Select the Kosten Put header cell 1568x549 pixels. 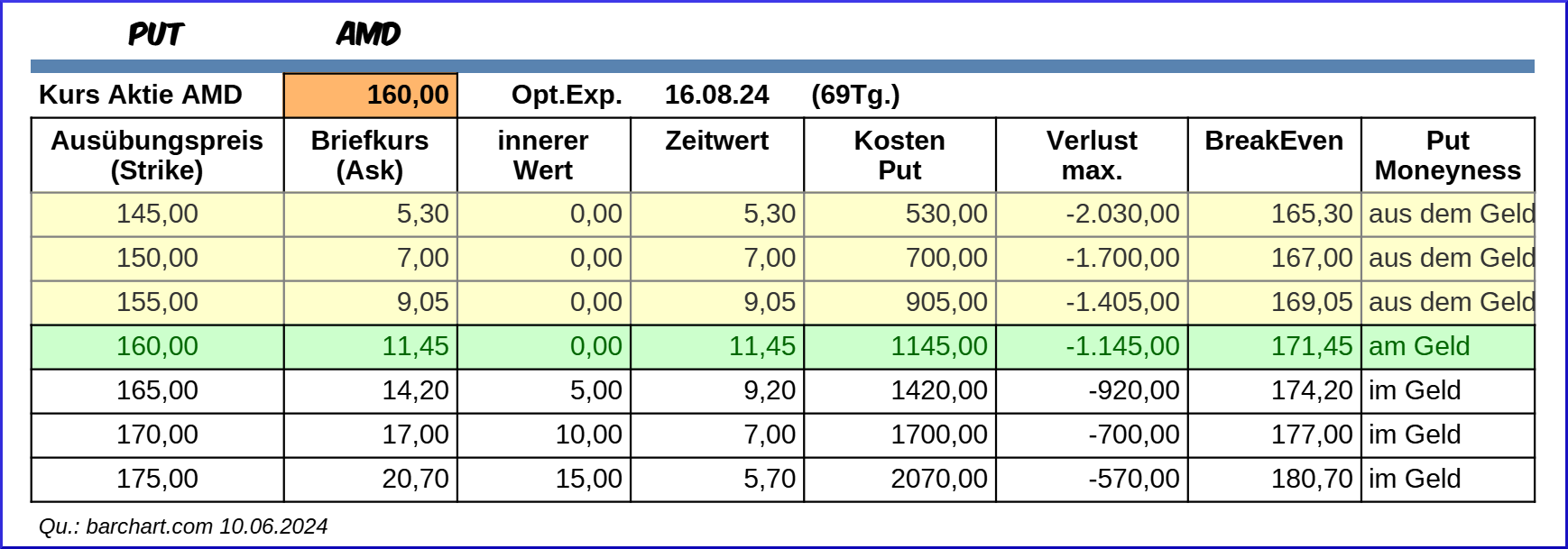[899, 155]
